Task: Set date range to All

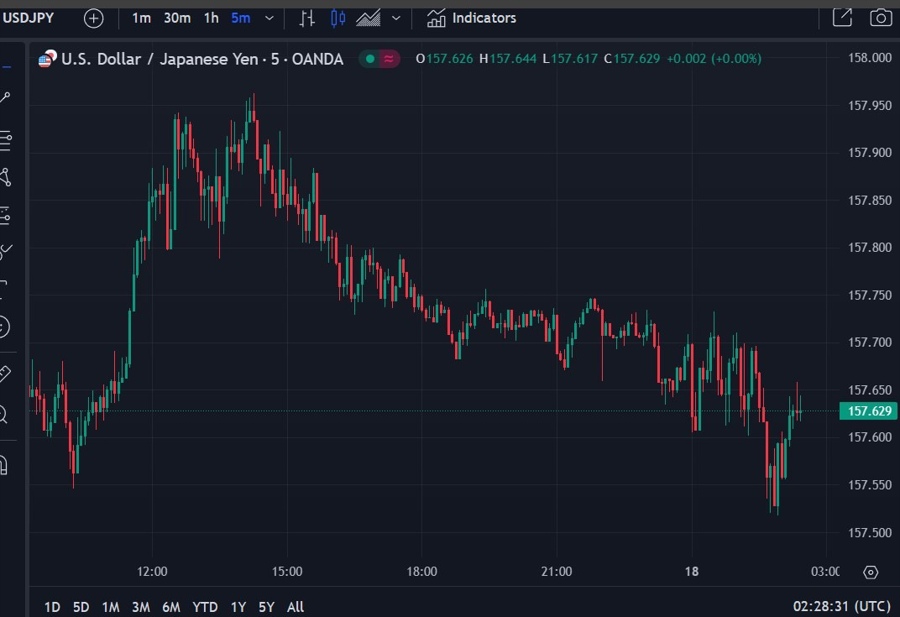Action: coord(295,607)
